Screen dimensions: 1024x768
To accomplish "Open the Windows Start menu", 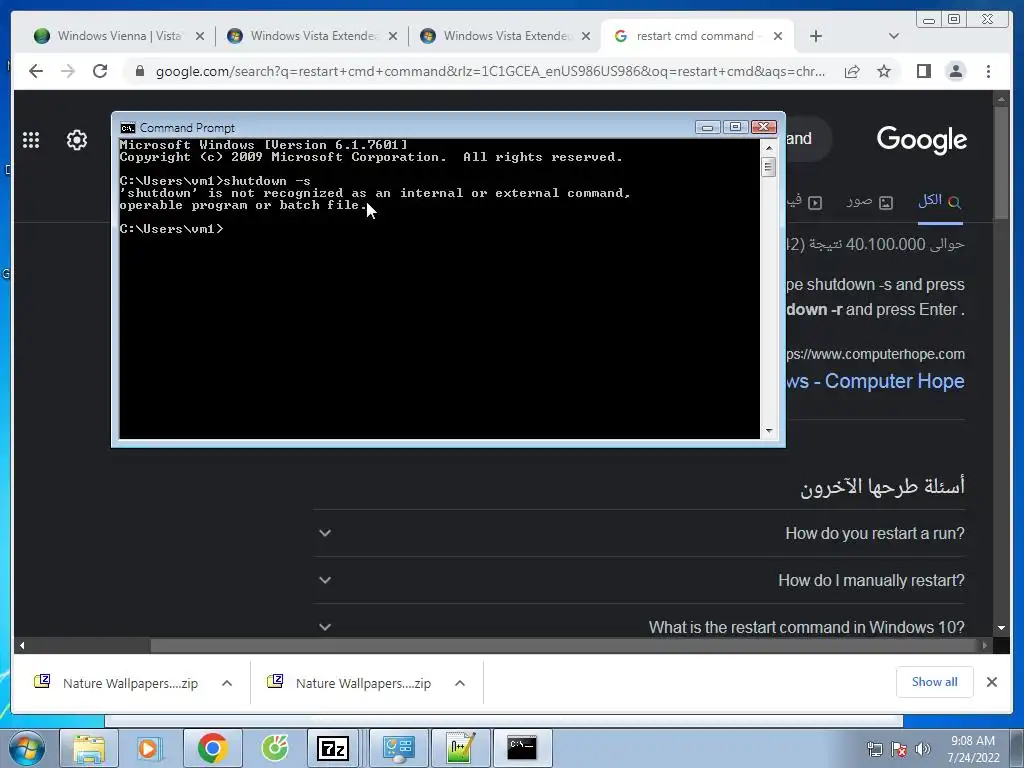I will tap(25, 748).
